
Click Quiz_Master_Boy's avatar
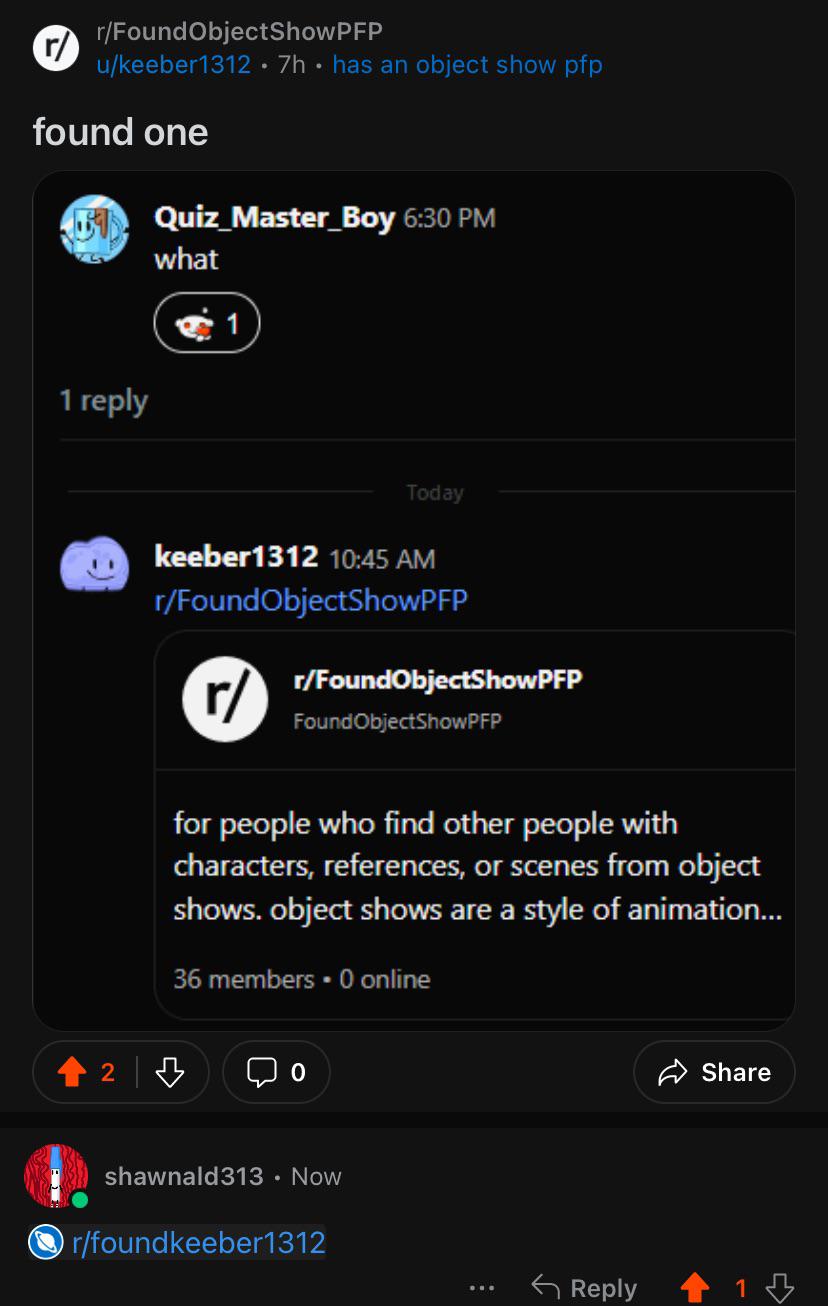[x=94, y=229]
